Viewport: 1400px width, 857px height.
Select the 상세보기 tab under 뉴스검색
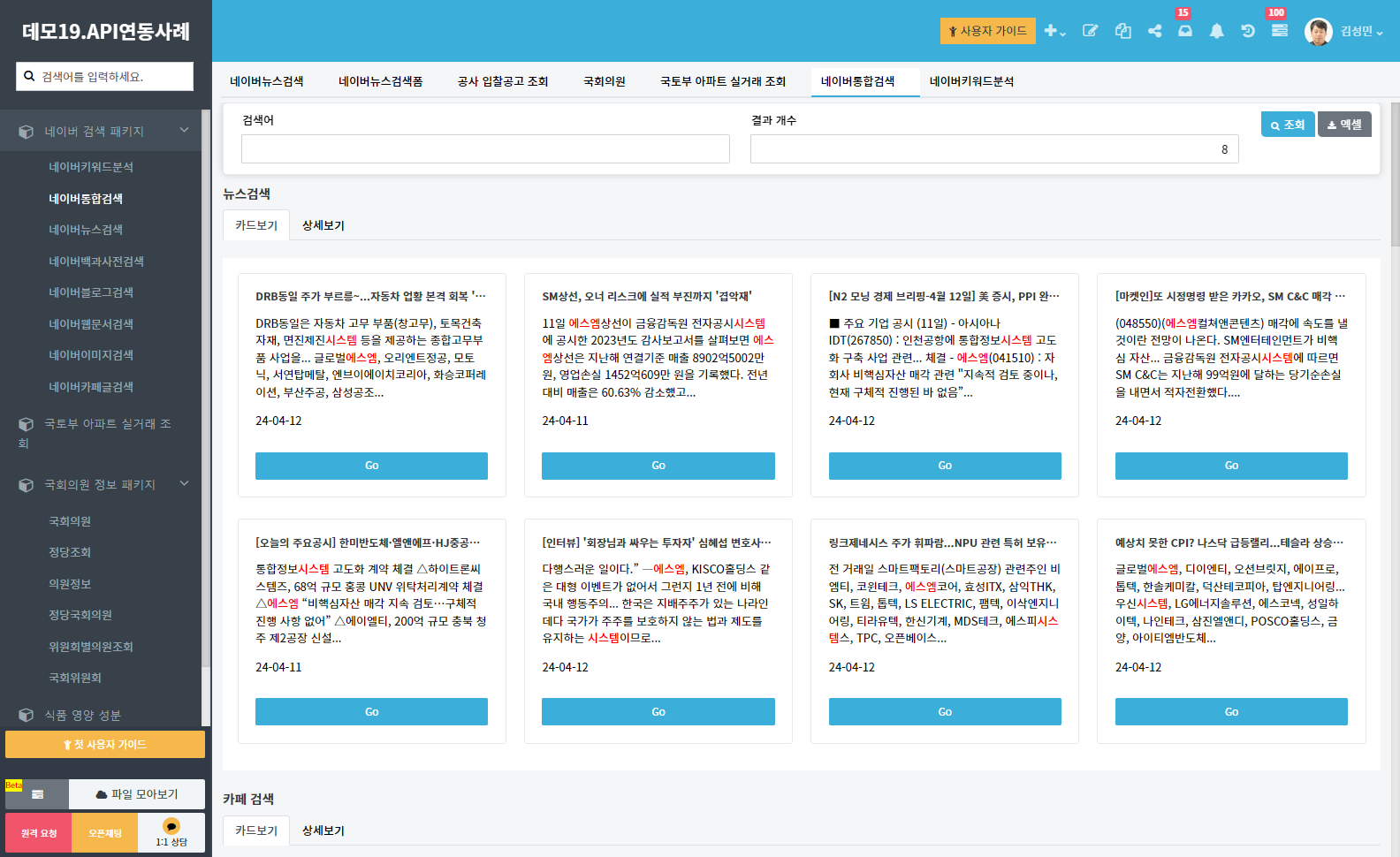click(323, 225)
